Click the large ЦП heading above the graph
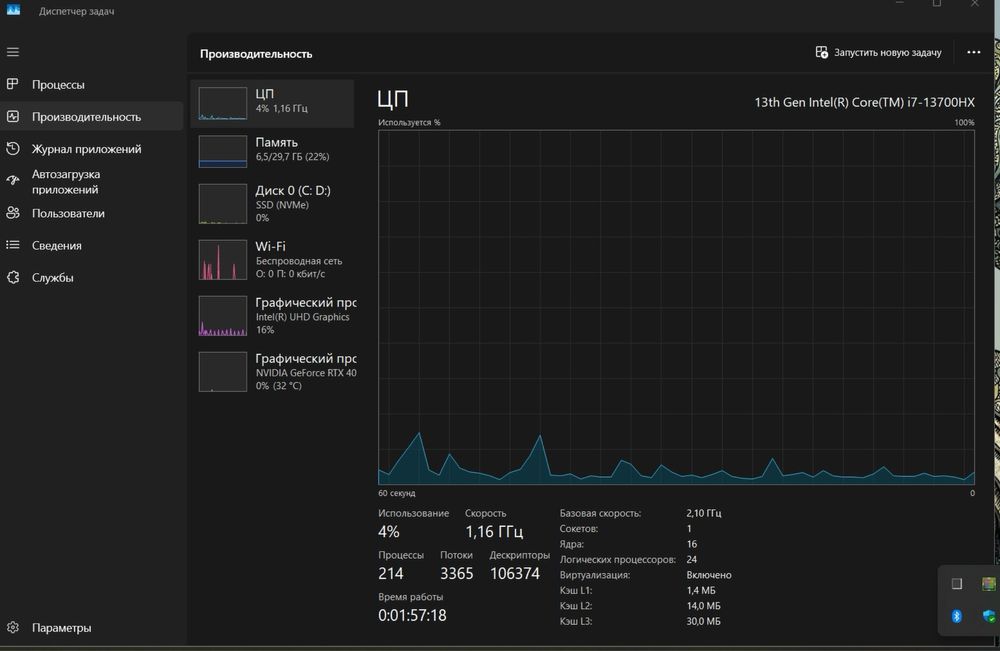 392,99
